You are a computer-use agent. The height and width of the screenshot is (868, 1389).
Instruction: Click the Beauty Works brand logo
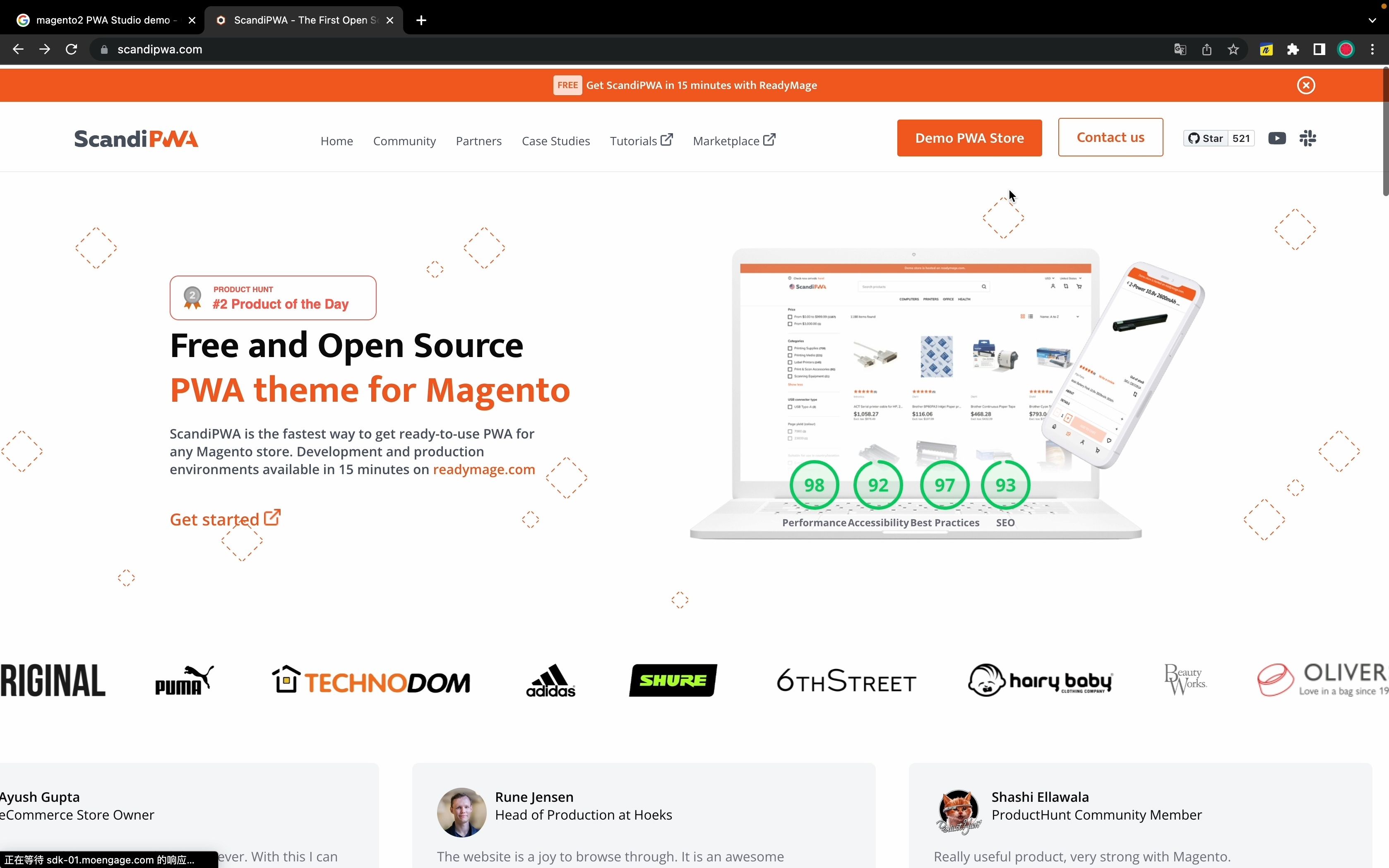click(1185, 680)
